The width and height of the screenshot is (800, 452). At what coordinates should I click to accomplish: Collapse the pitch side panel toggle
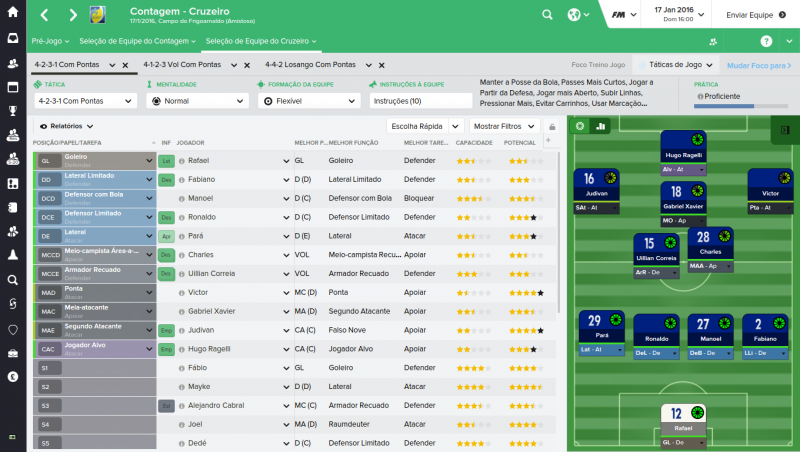785,130
